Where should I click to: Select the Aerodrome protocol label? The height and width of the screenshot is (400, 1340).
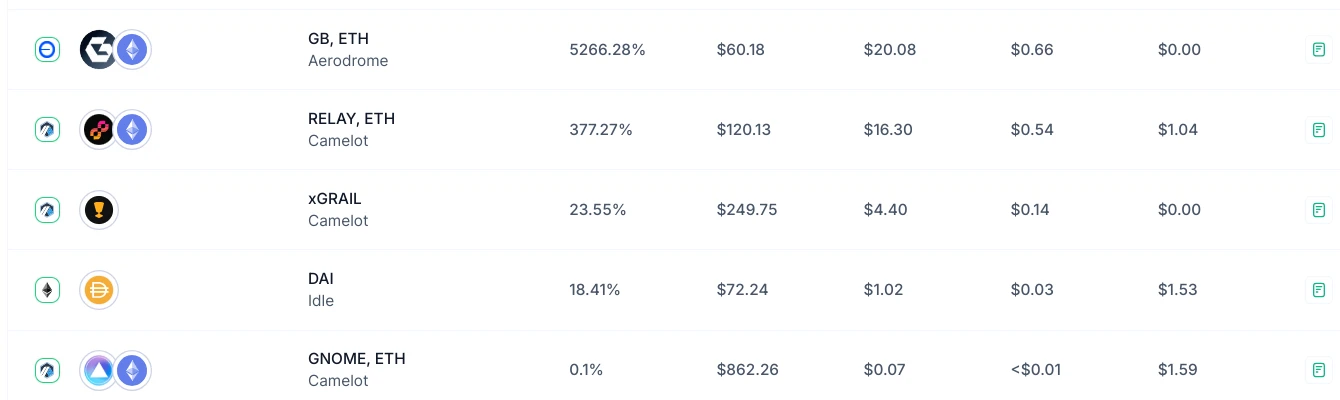pos(348,61)
